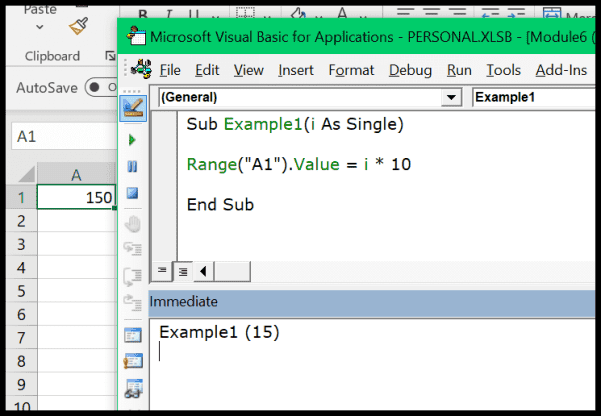Switch to Procedure View button
This screenshot has width=601, height=416.
tap(163, 271)
